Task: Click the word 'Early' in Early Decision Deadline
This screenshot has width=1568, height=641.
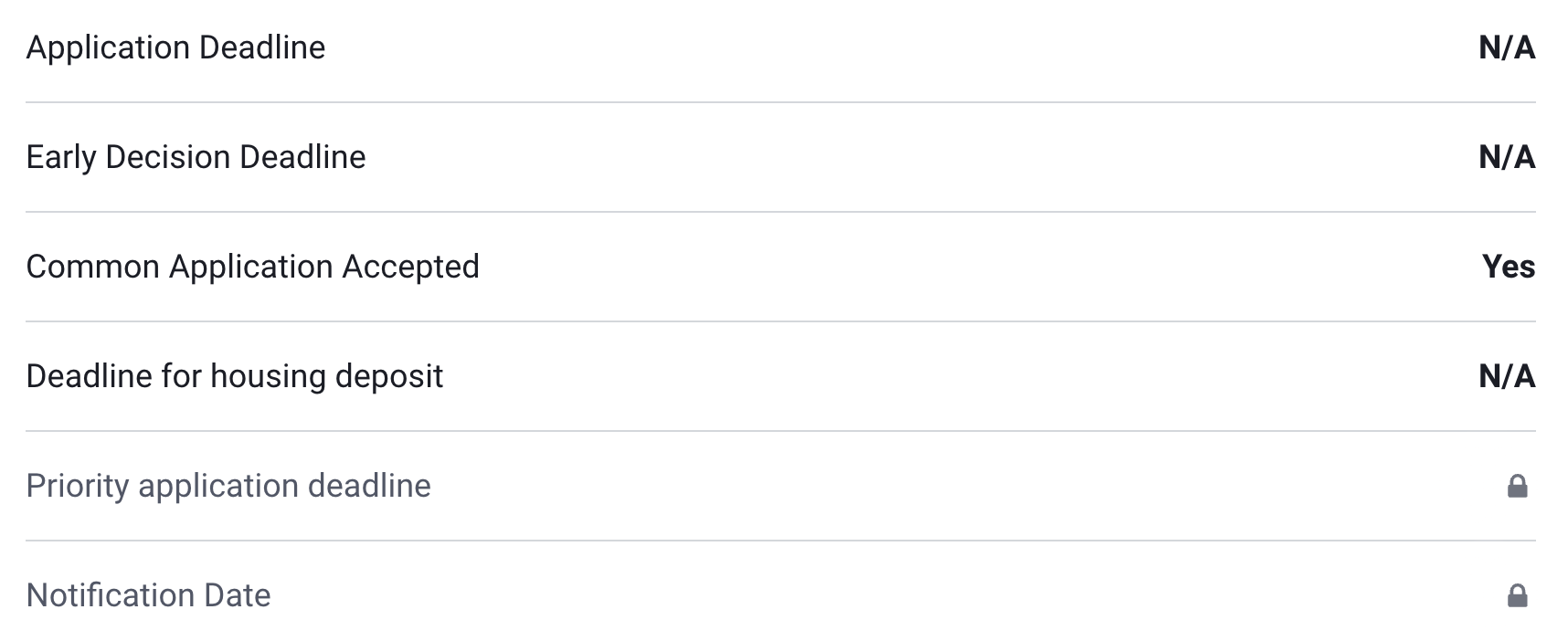Action: (x=60, y=157)
